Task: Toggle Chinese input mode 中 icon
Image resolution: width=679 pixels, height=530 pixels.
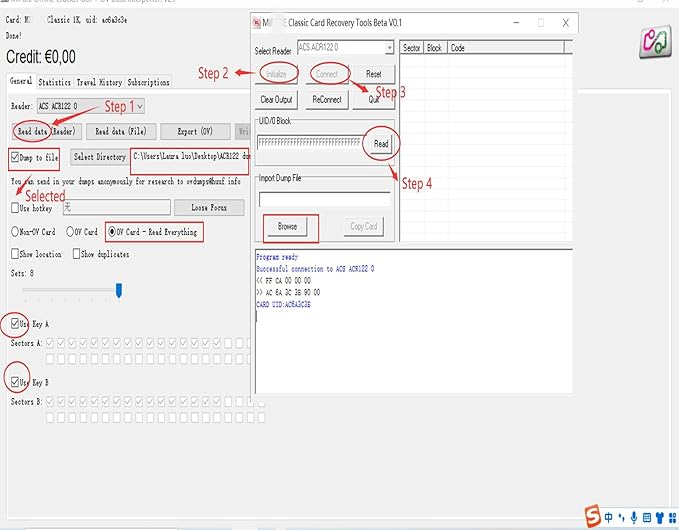Action: pyautogui.click(x=609, y=517)
